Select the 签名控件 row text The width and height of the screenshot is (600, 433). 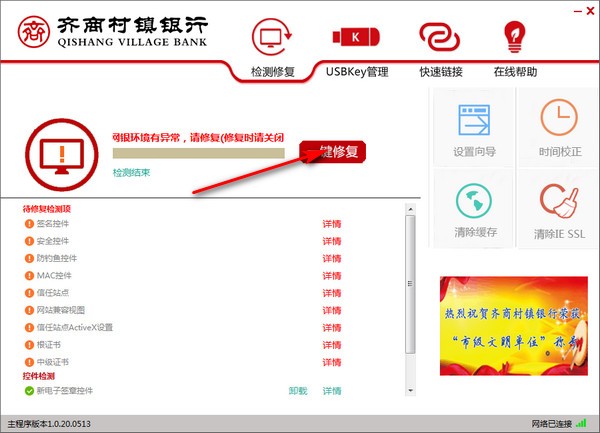click(53, 224)
